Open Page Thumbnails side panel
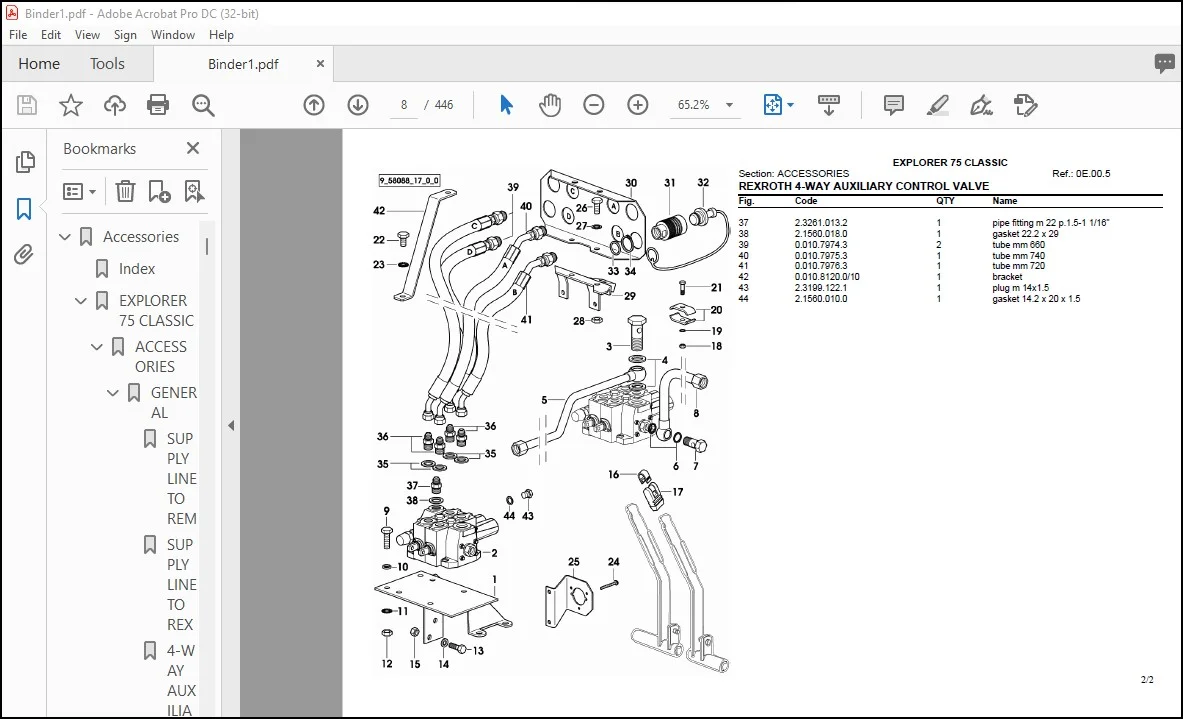Viewport: 1183px width, 719px height. pos(24,161)
